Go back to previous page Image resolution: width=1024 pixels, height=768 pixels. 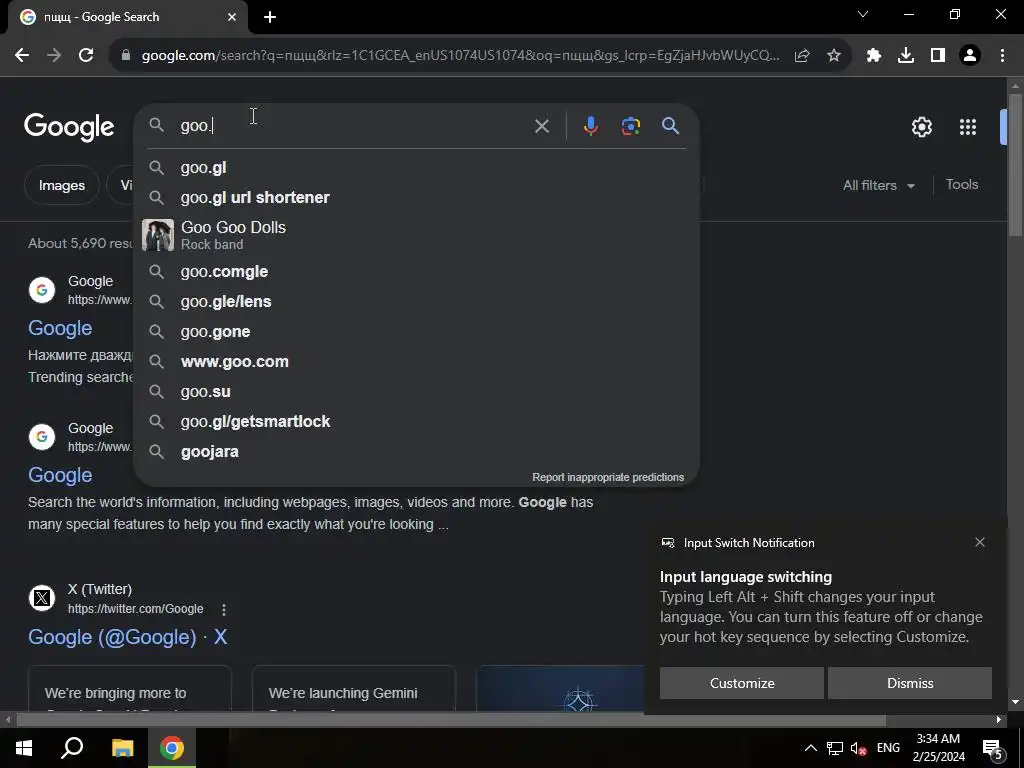tap(22, 56)
